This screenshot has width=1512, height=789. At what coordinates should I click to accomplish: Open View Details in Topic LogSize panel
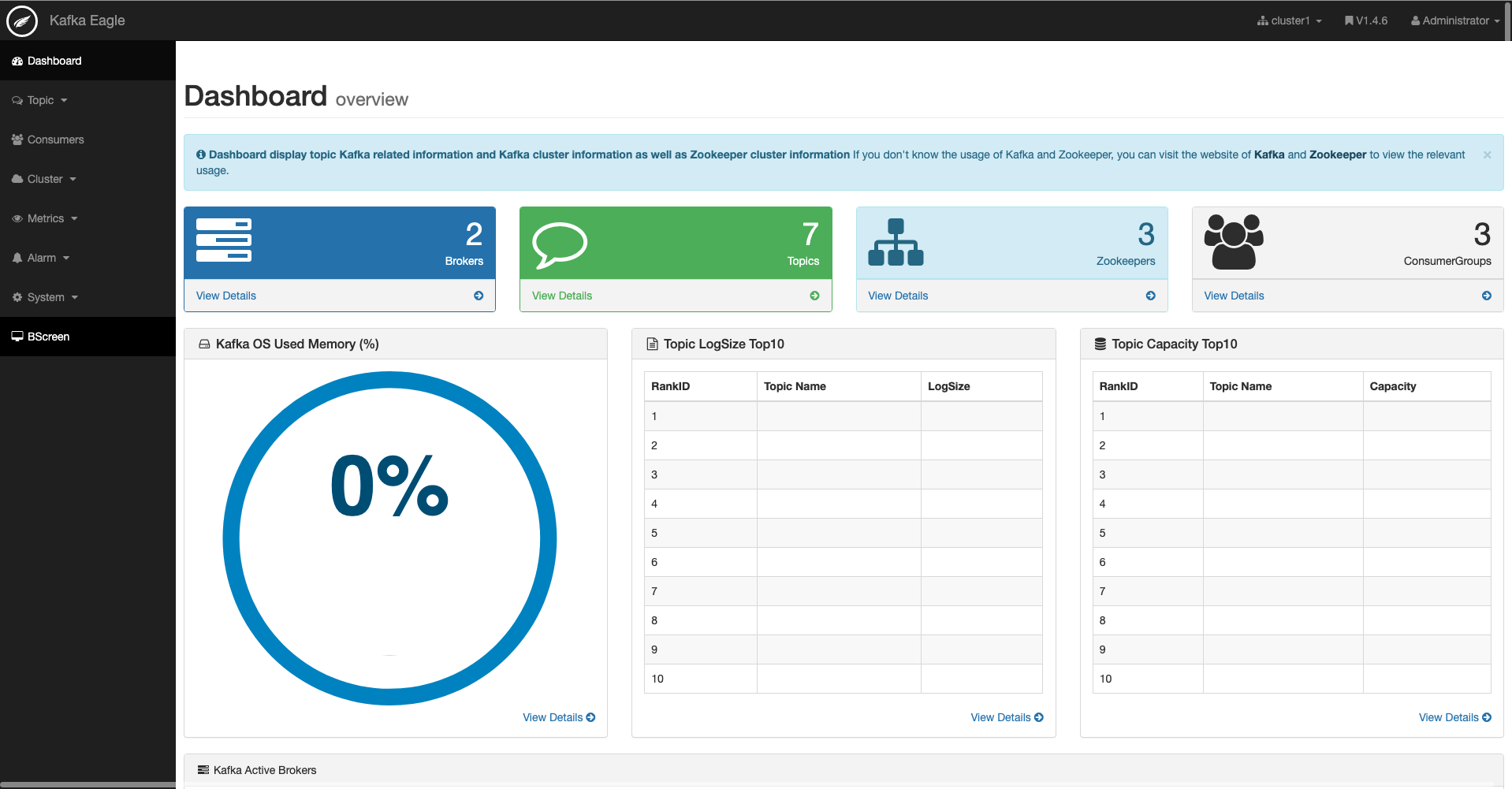1007,717
